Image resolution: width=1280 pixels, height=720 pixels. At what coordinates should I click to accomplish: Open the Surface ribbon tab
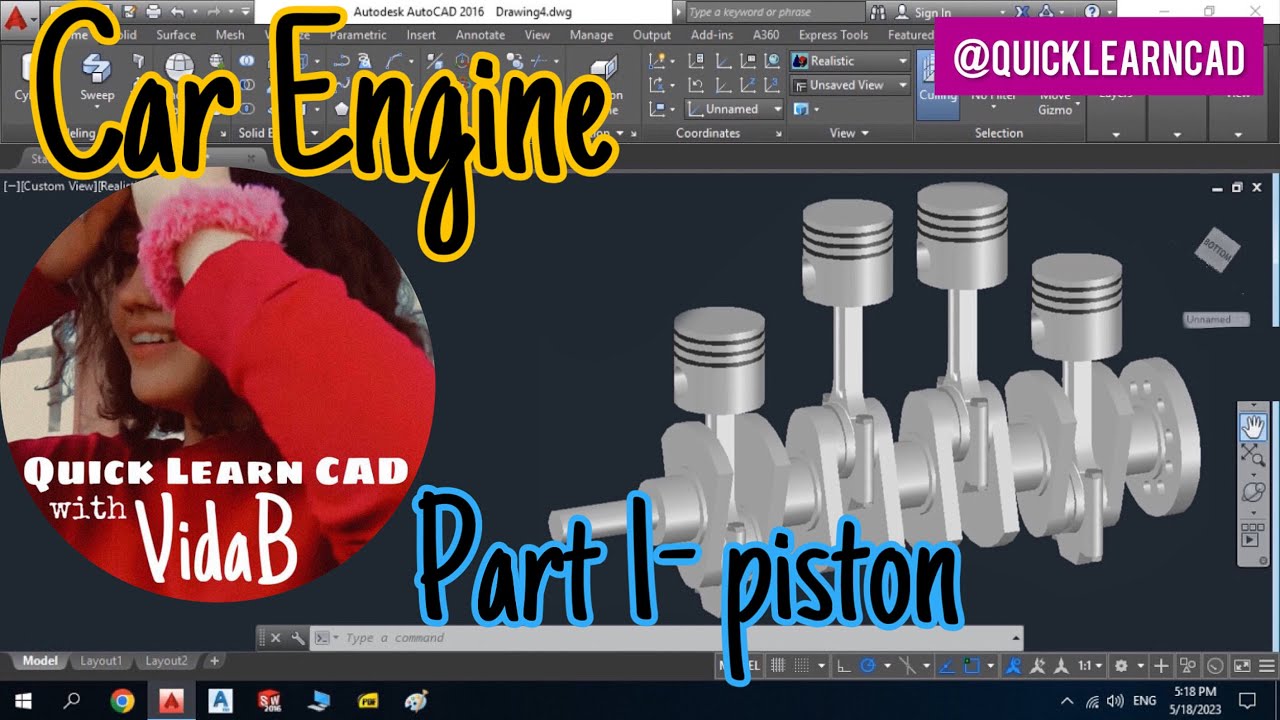(176, 35)
